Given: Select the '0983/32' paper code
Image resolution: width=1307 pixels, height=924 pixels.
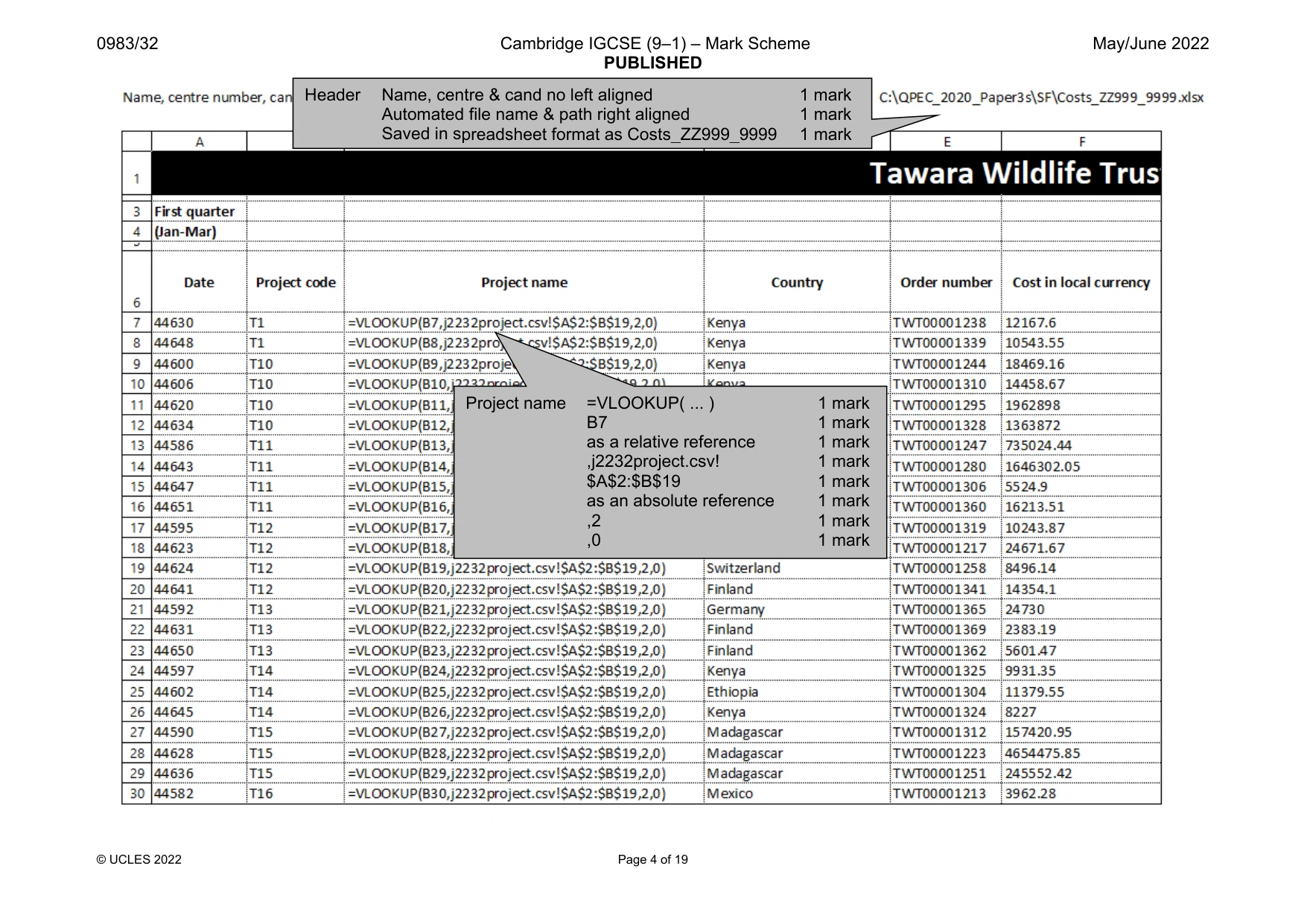Looking at the screenshot, I should 127,44.
